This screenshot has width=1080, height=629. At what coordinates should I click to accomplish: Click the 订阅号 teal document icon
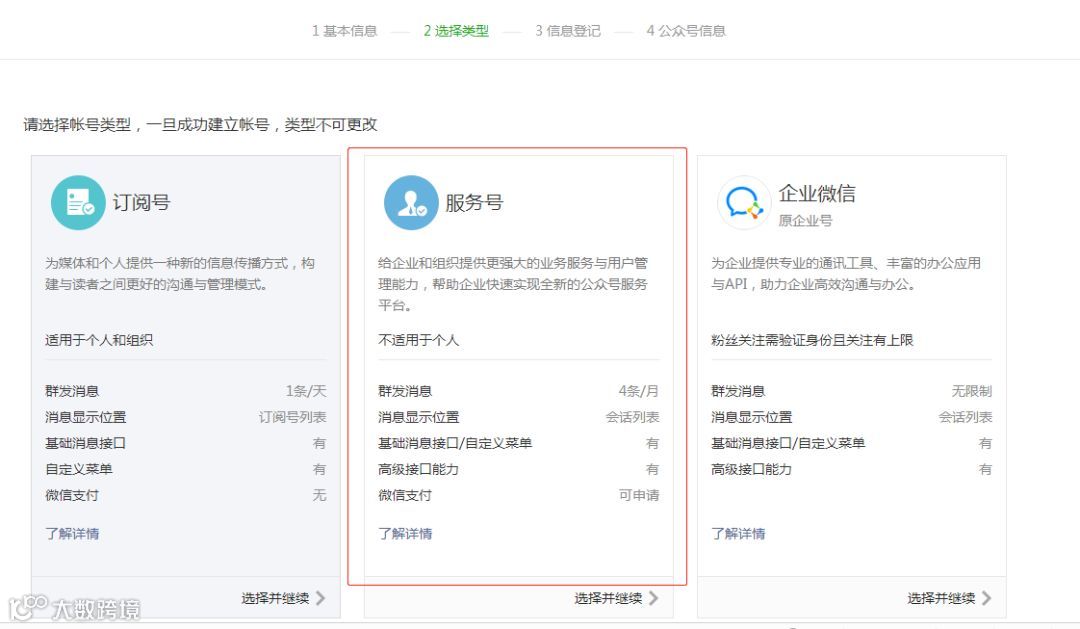(x=78, y=203)
